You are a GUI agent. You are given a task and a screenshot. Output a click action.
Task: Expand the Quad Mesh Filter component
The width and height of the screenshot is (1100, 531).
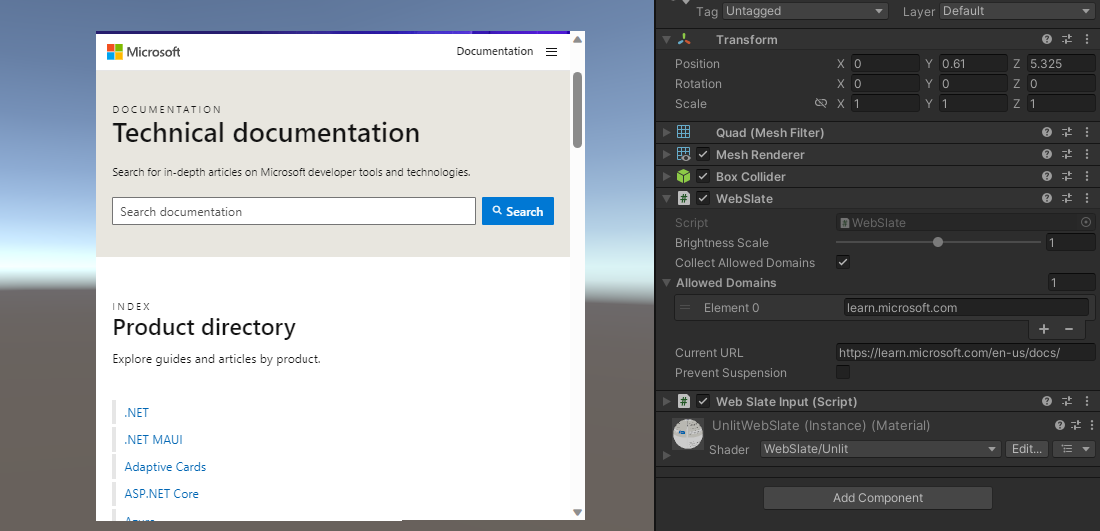pos(666,133)
